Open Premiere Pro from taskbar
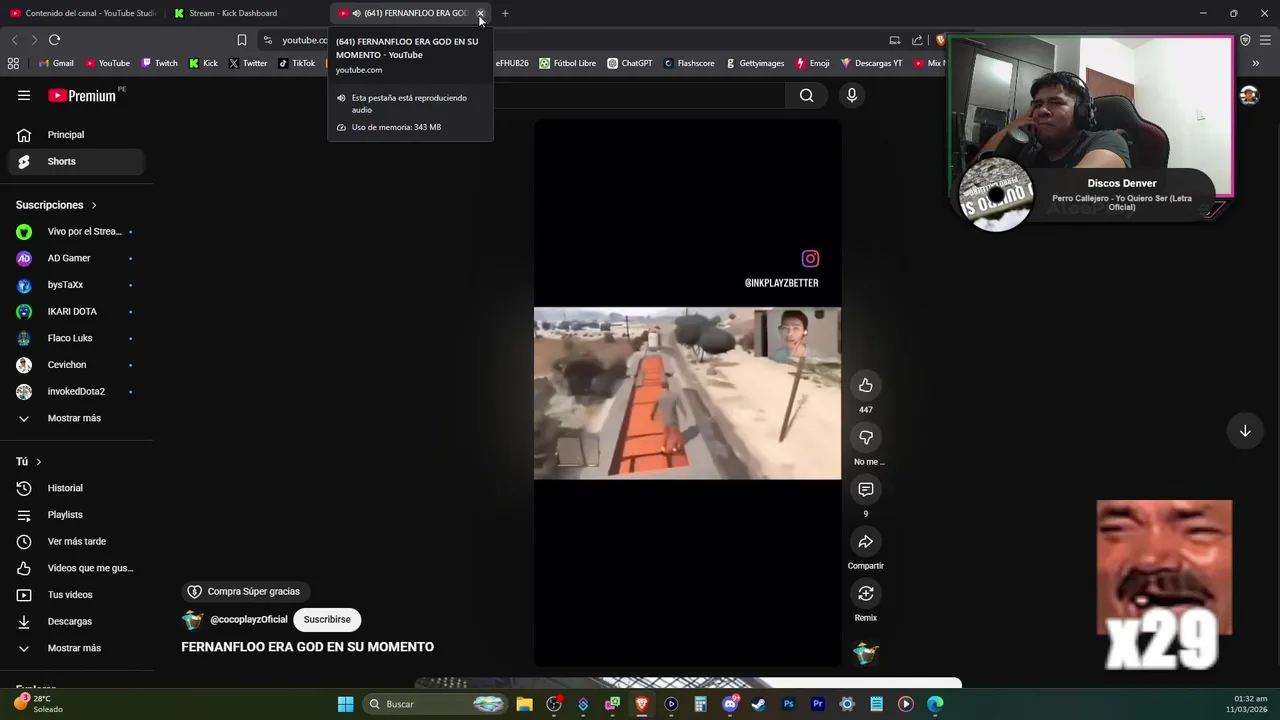The height and width of the screenshot is (720, 1280). (817, 704)
